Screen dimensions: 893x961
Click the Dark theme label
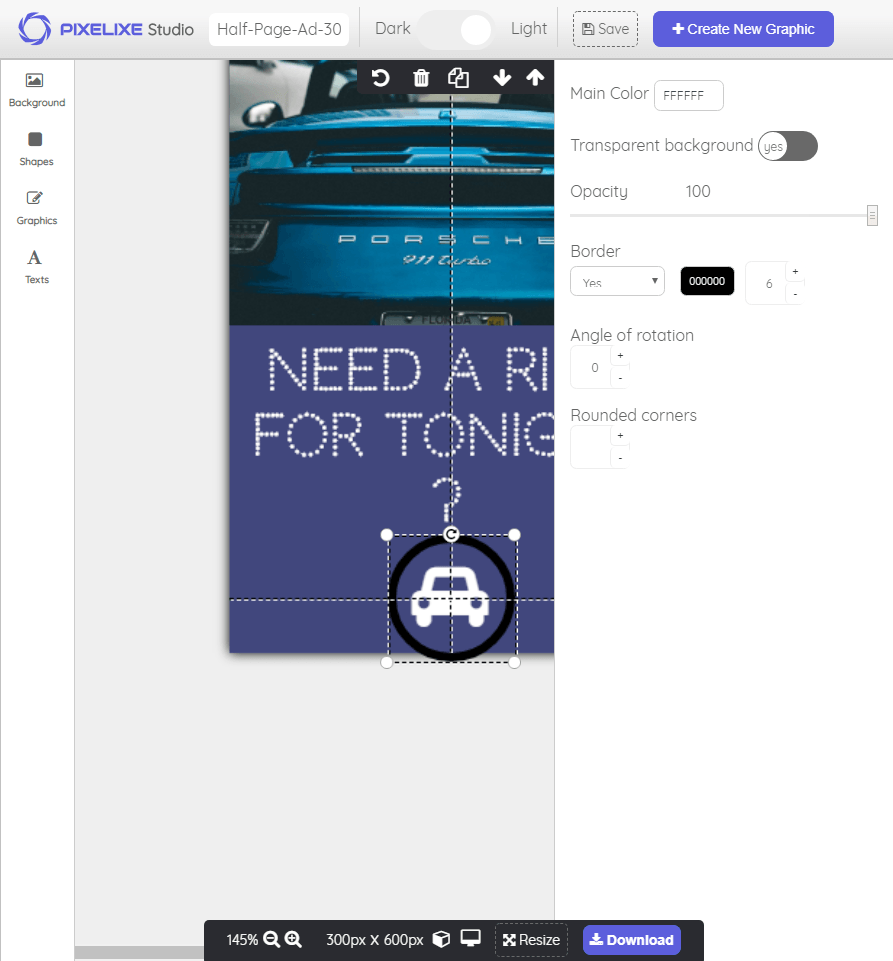(393, 28)
